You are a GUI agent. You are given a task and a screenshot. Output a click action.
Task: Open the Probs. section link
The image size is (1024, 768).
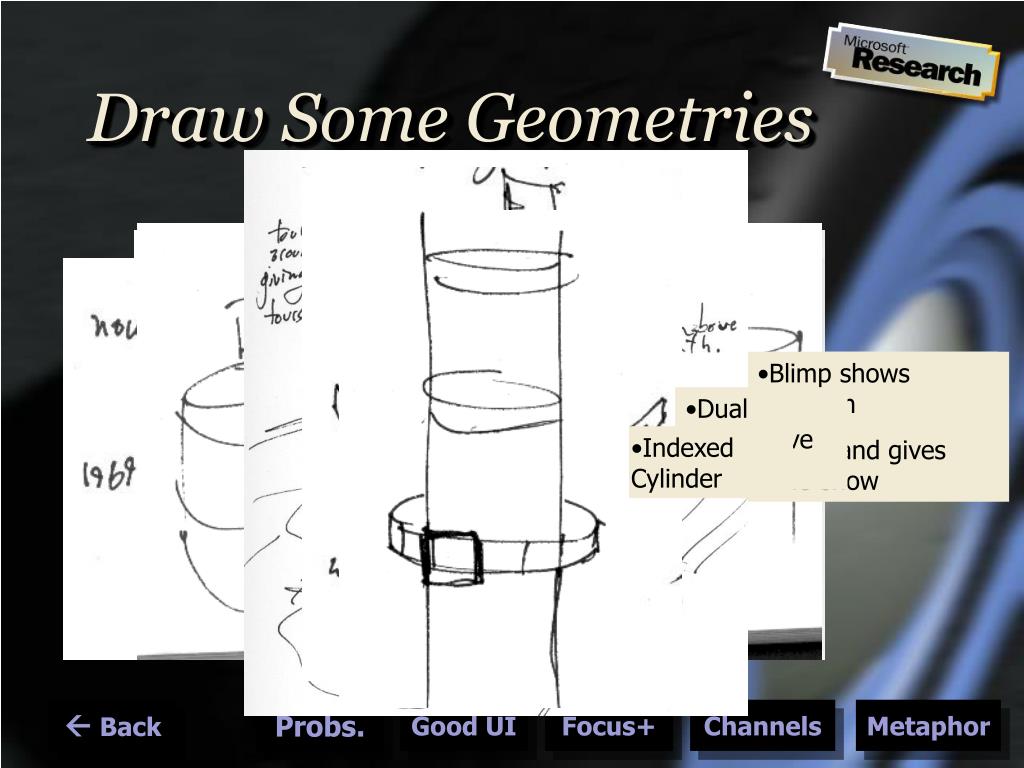pyautogui.click(x=319, y=726)
